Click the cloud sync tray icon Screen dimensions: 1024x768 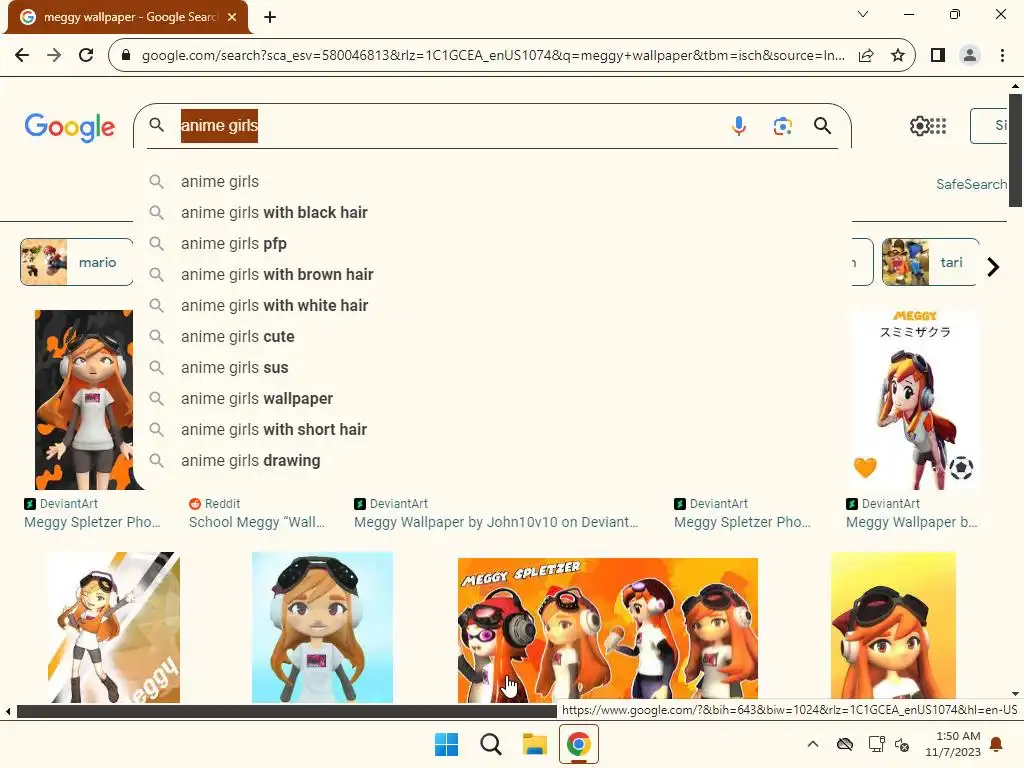click(845, 744)
